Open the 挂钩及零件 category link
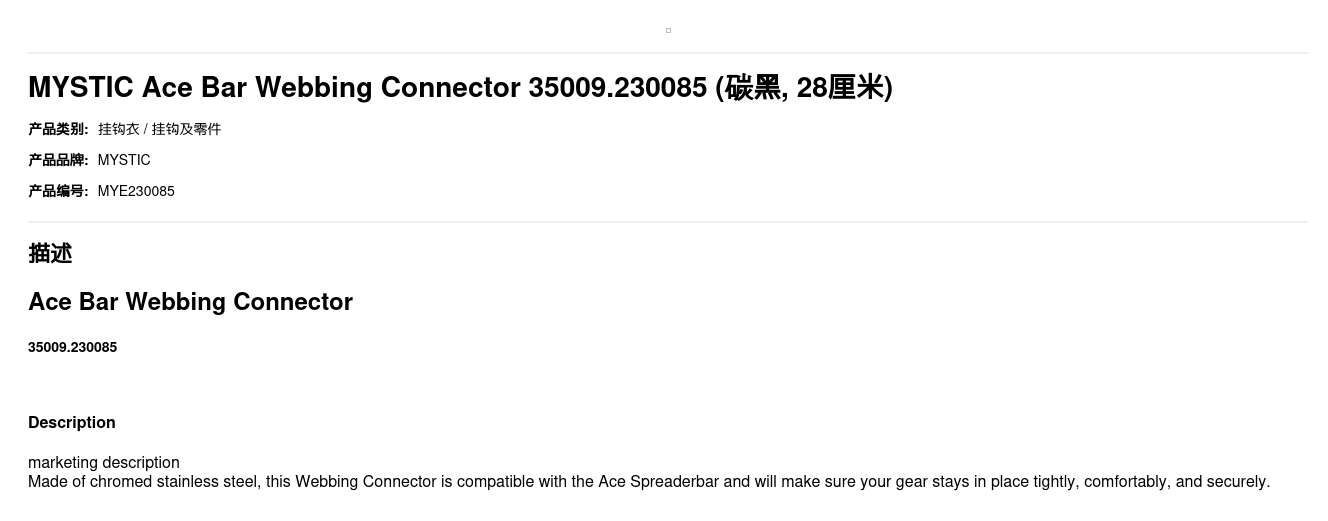 point(186,129)
